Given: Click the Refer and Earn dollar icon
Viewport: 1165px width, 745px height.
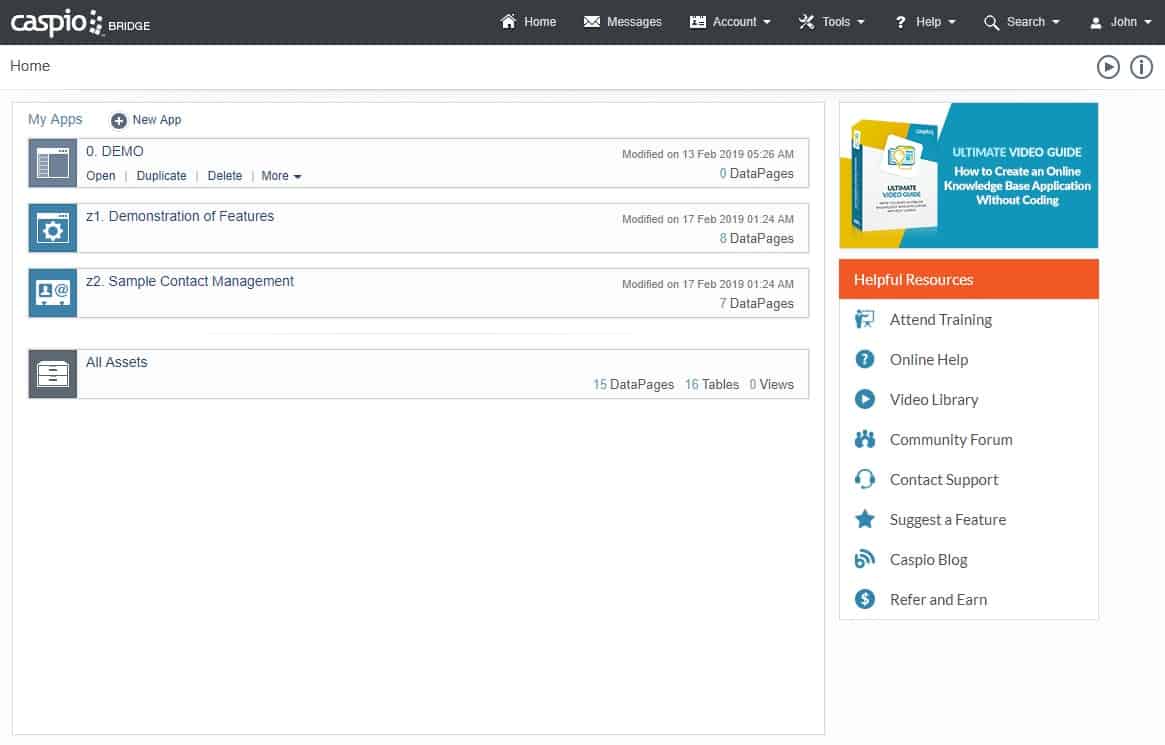Looking at the screenshot, I should point(865,600).
